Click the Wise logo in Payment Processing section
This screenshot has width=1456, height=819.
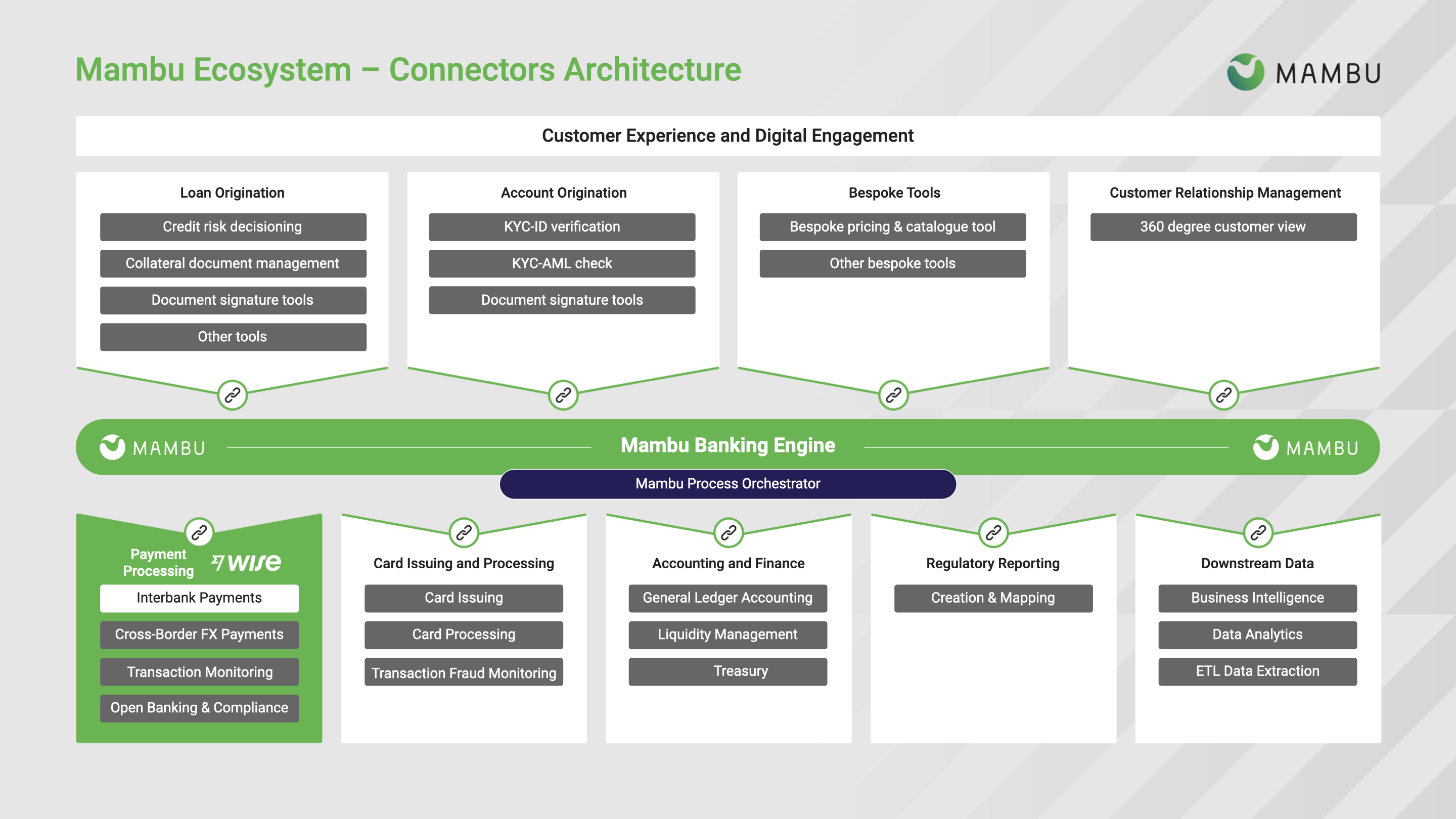click(x=249, y=560)
